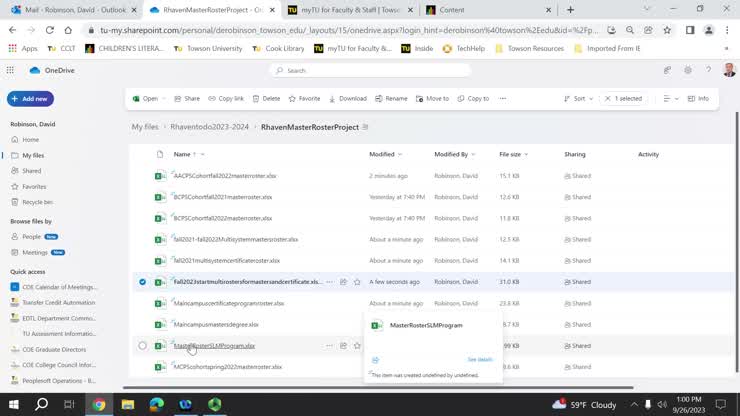Click the Add new button
740x416 pixels.
[30, 99]
